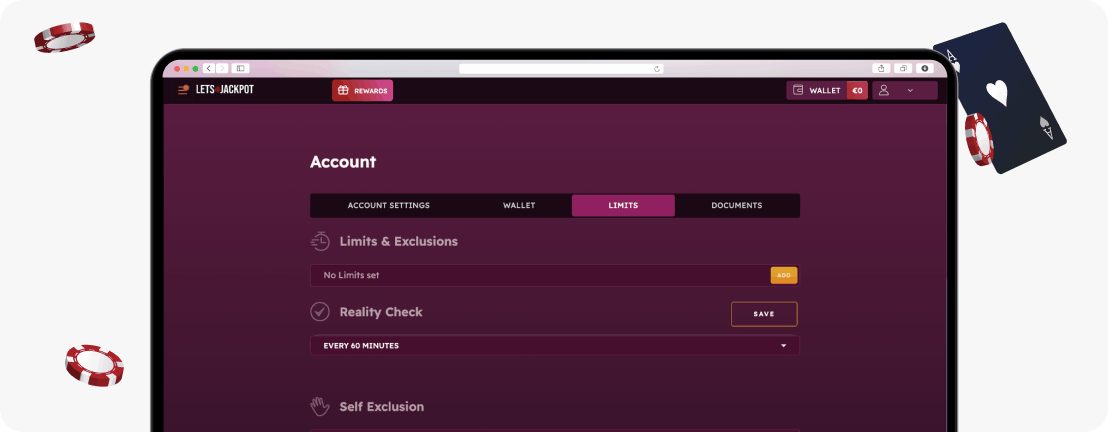Click the Reality Check heading
Image resolution: width=1108 pixels, height=432 pixels.
pyautogui.click(x=381, y=312)
